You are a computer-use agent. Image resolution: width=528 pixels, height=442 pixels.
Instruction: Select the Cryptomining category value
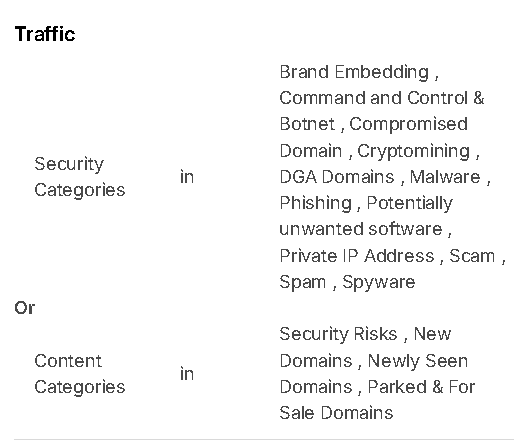pos(414,151)
